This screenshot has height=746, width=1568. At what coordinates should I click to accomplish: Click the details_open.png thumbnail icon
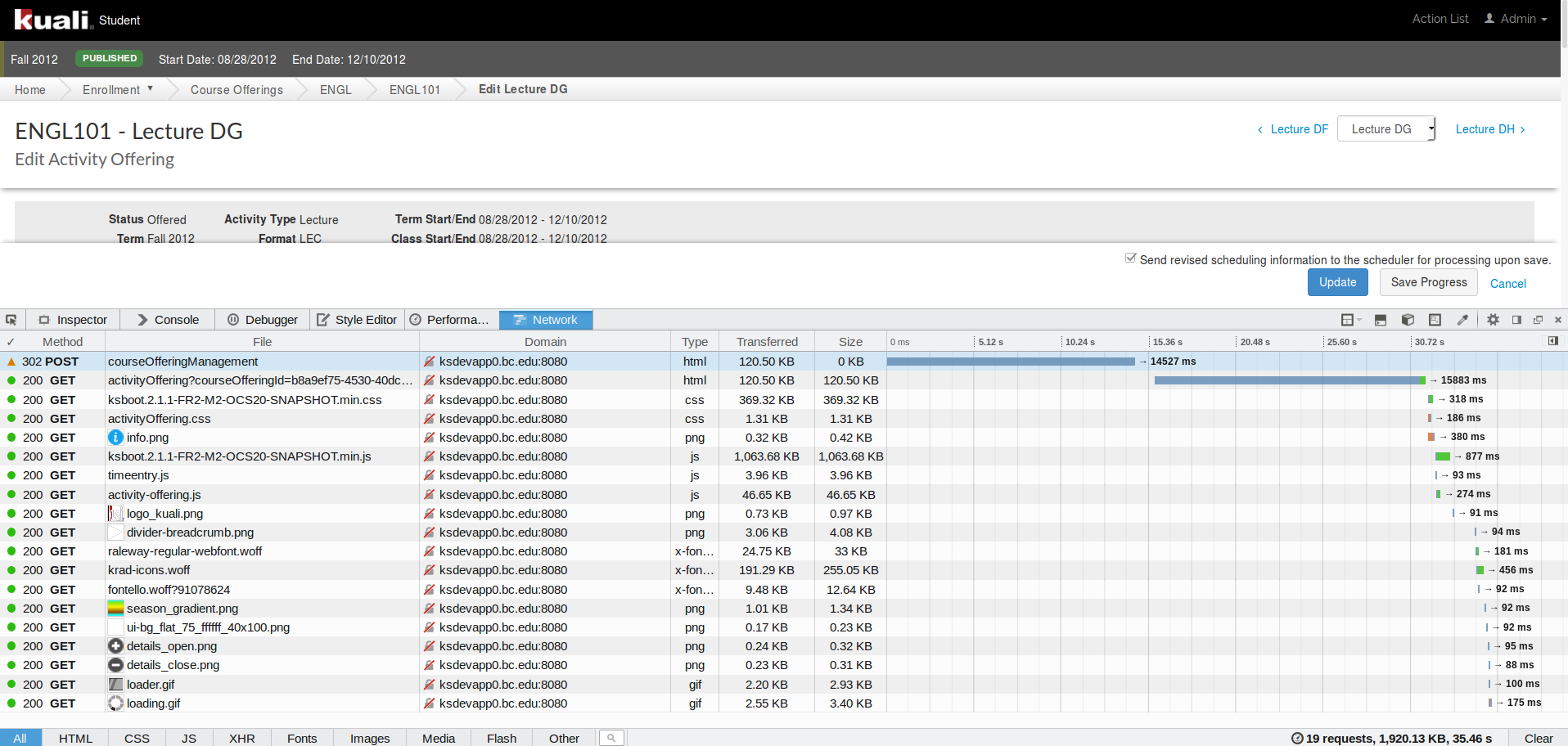tap(116, 646)
